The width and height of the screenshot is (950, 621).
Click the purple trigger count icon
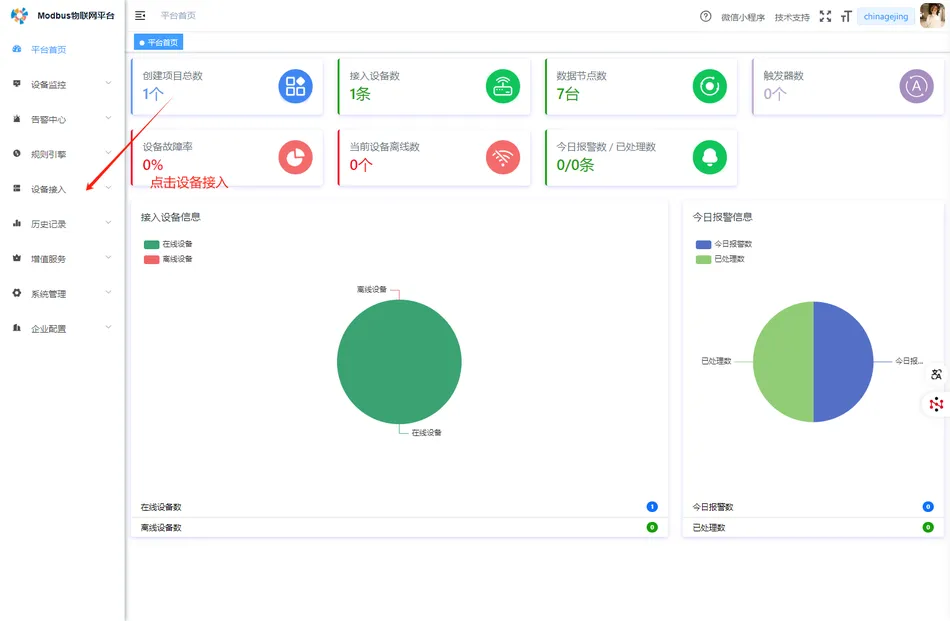[917, 86]
